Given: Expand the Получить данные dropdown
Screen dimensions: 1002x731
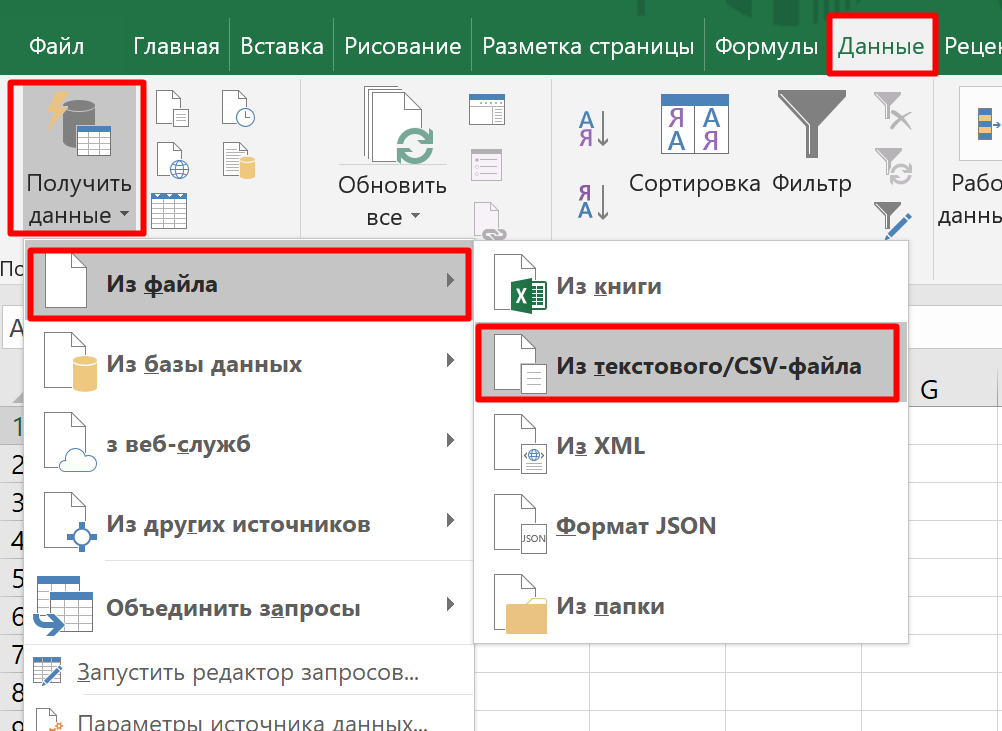Looking at the screenshot, I should (79, 200).
